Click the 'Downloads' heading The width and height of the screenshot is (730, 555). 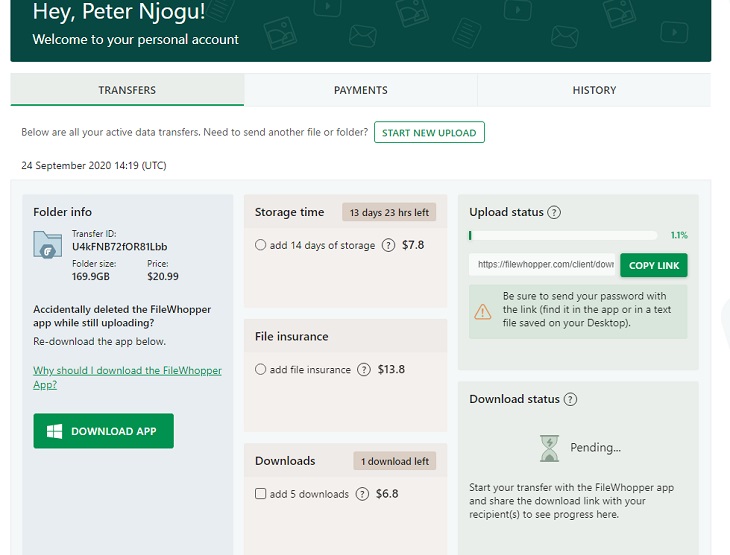click(285, 460)
